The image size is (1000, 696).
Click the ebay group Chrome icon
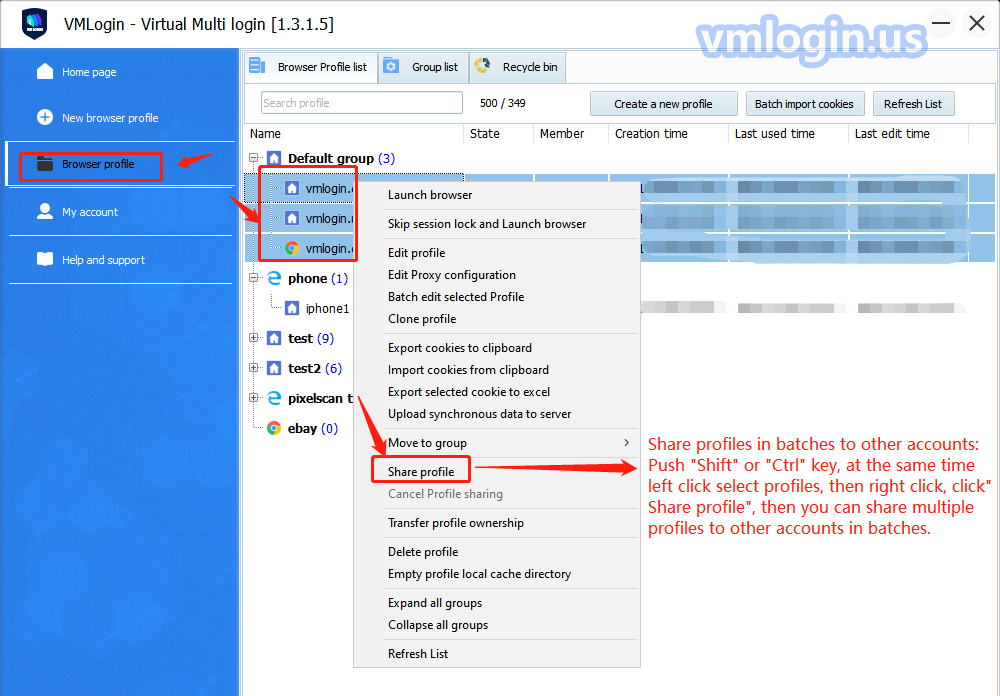pyautogui.click(x=274, y=428)
